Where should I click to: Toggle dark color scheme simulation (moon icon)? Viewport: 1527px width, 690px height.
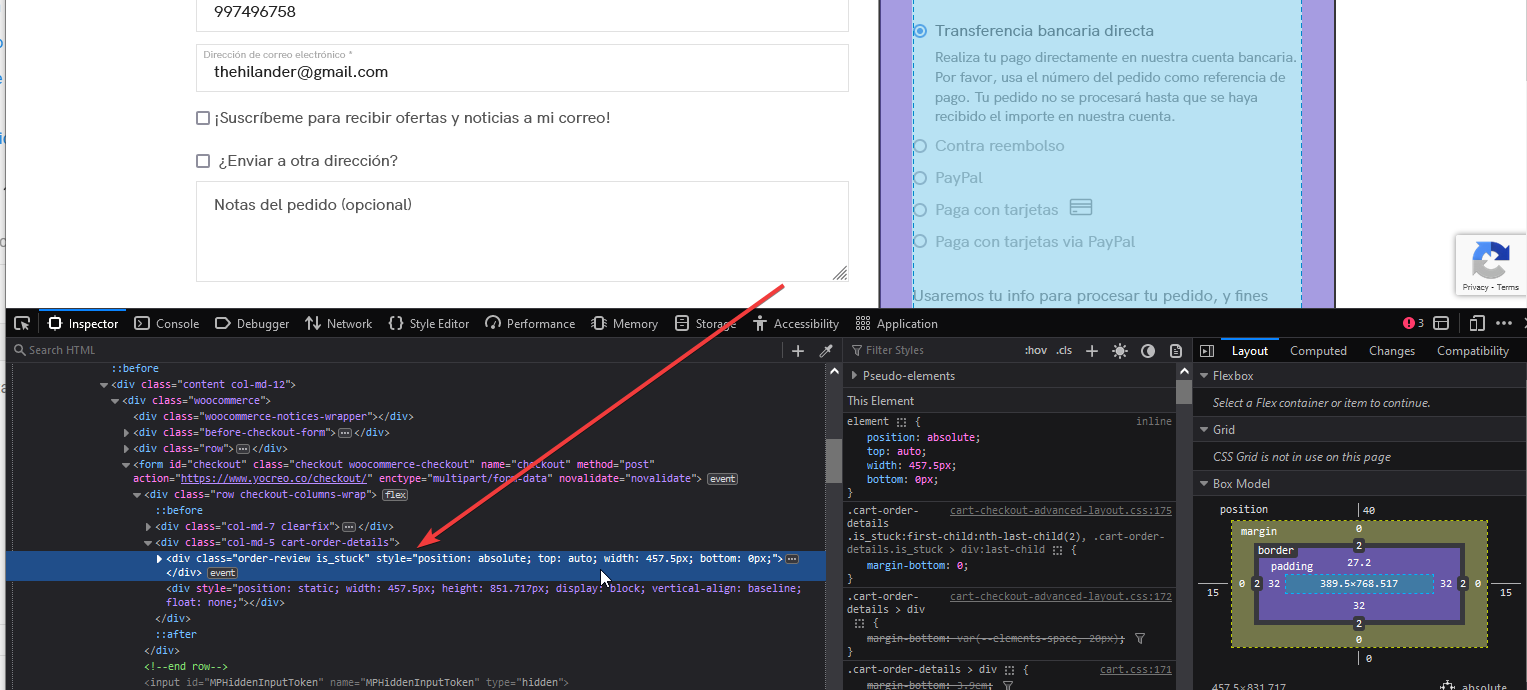coord(1148,350)
